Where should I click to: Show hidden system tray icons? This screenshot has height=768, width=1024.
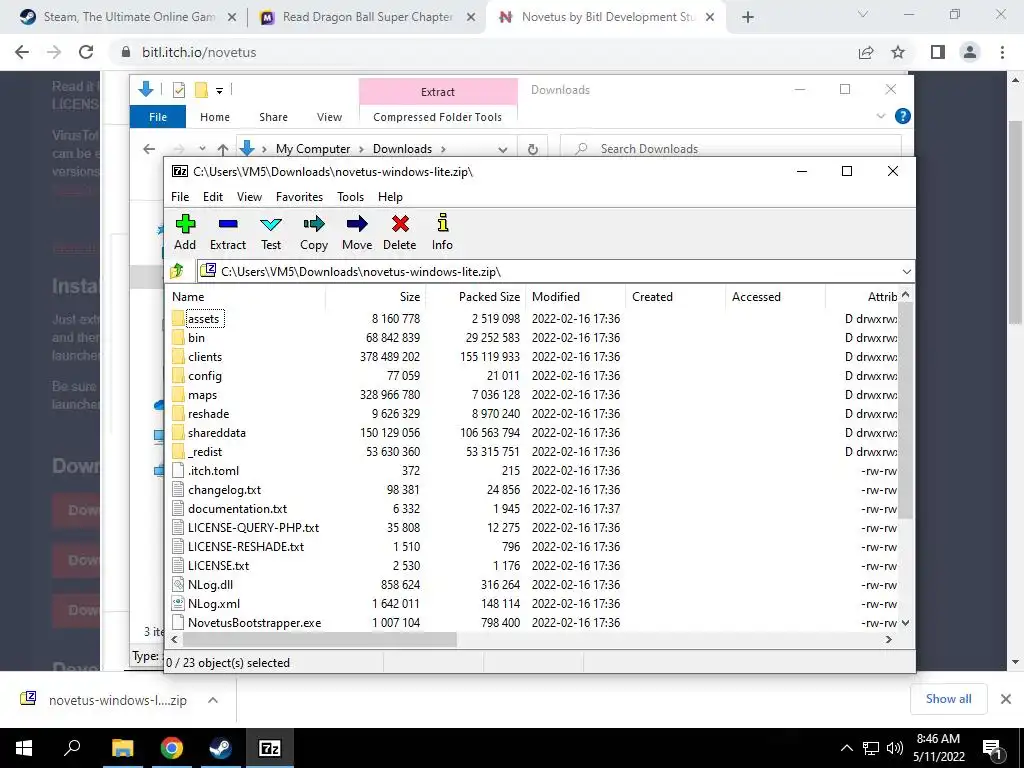pos(846,748)
